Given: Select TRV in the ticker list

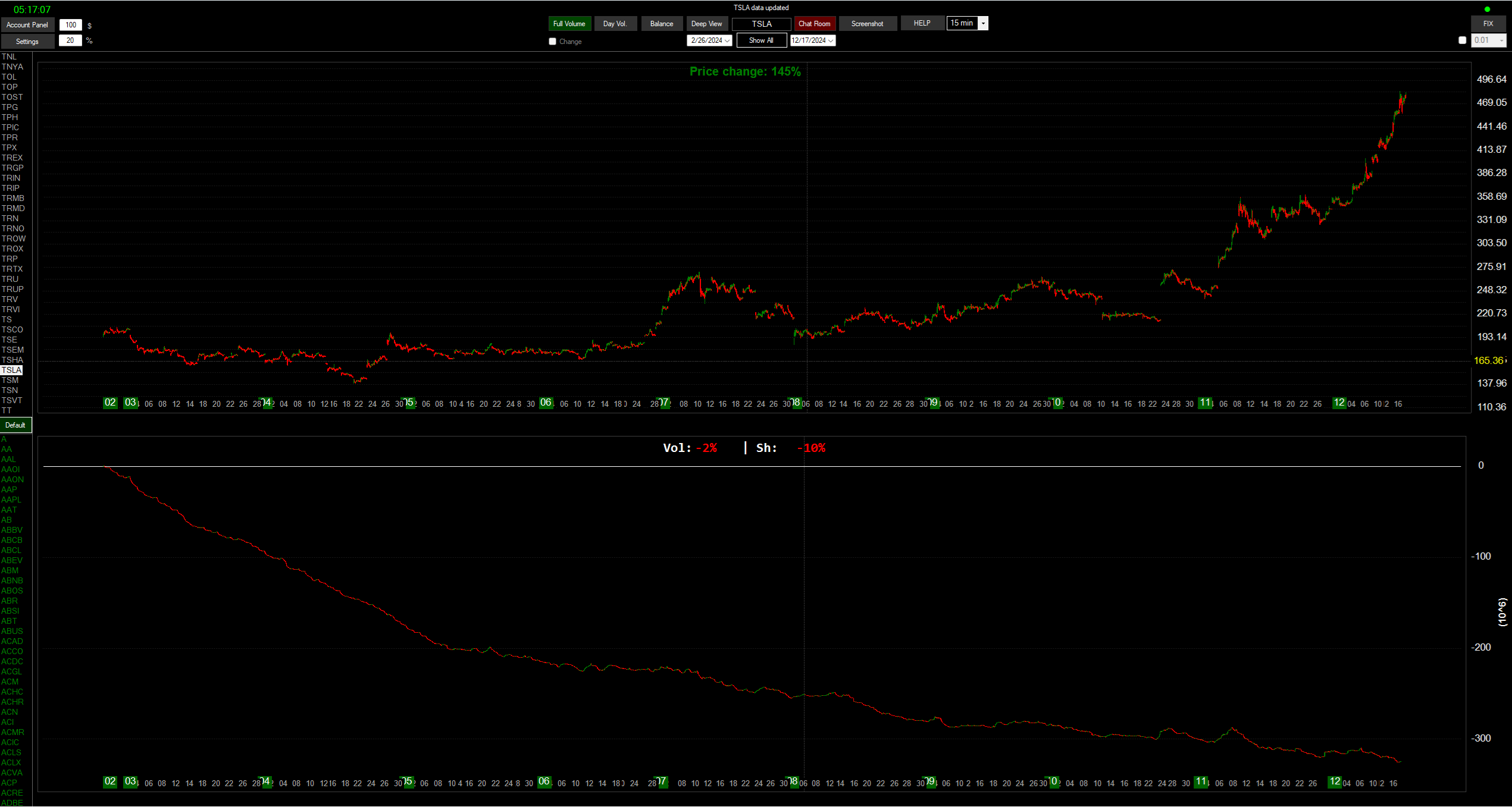Looking at the screenshot, I should [10, 299].
